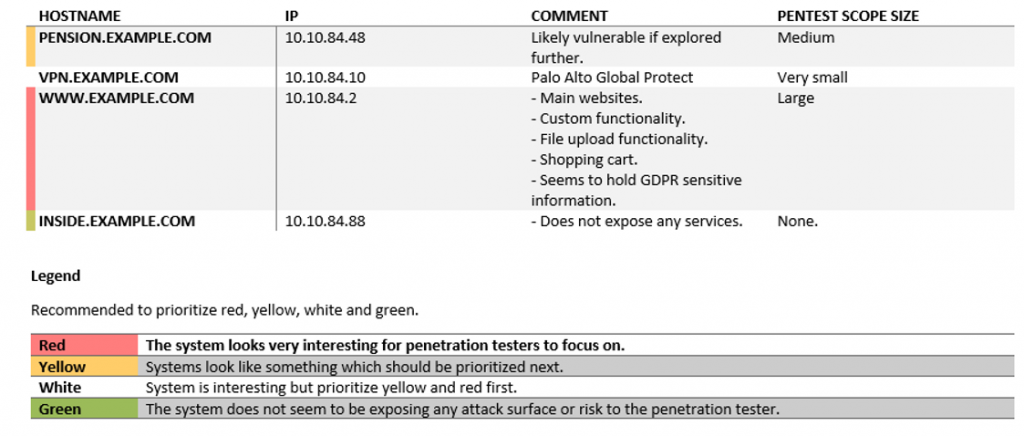Viewport: 1024px width, 436px height.
Task: Click the Green legend color cell
Action: click(x=84, y=409)
